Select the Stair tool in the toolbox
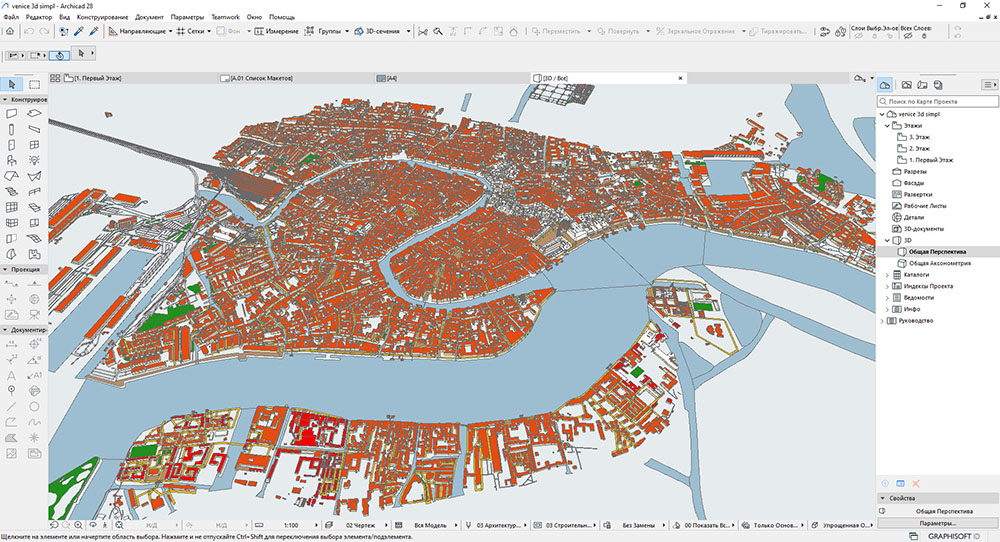The height and width of the screenshot is (542, 1000). (11, 191)
